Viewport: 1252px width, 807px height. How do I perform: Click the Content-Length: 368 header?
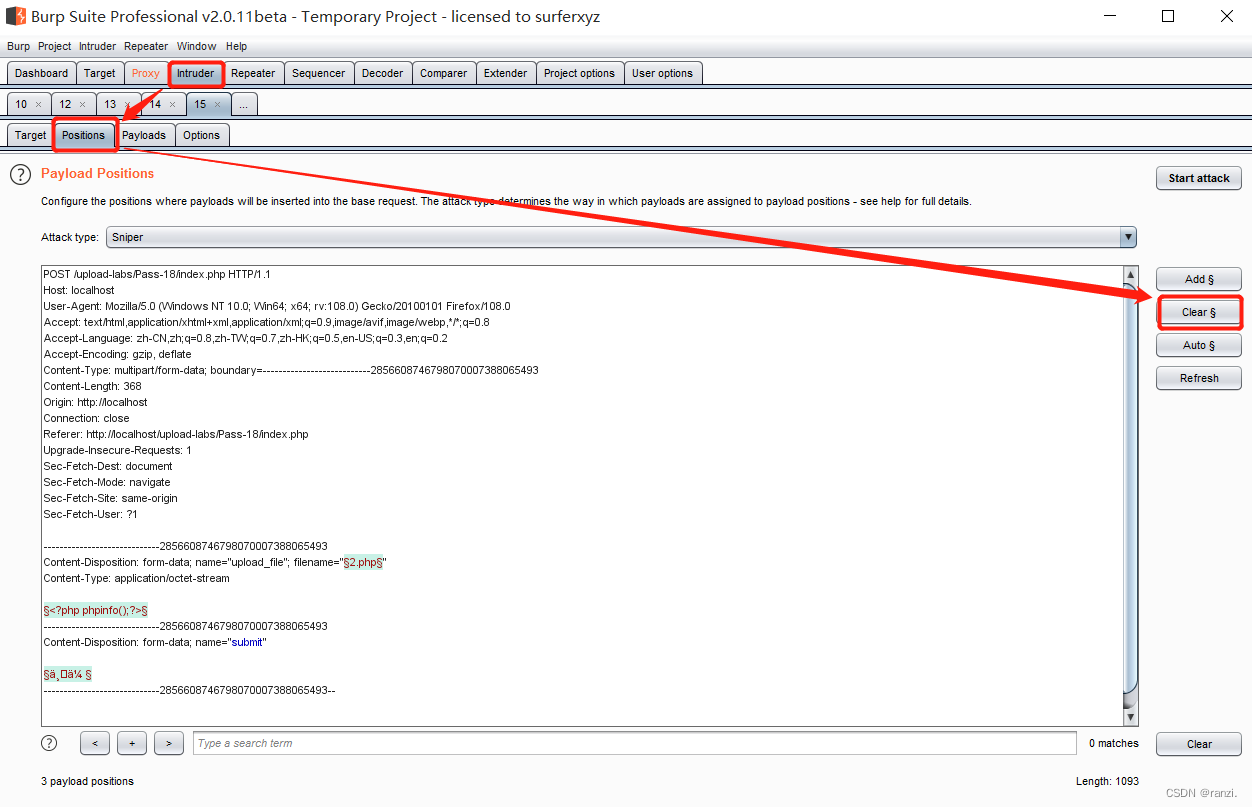92,386
